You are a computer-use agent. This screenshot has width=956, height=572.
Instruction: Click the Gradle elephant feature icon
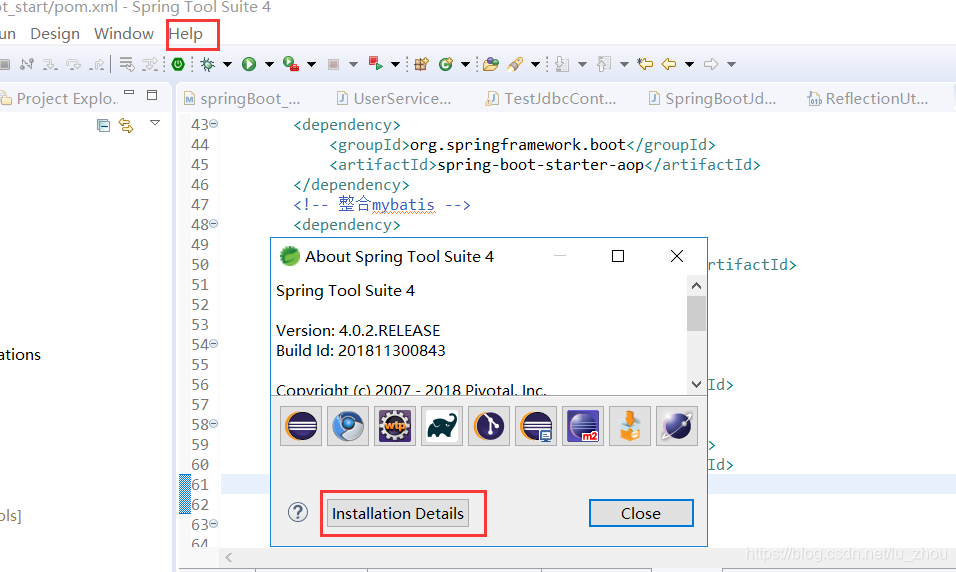tap(442, 426)
